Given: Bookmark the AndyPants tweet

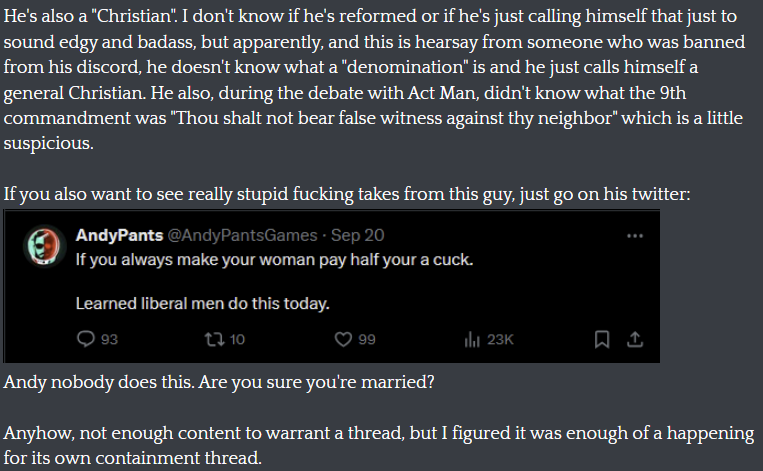Looking at the screenshot, I should [602, 339].
